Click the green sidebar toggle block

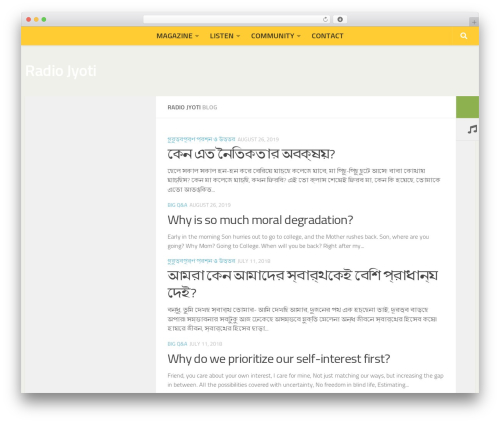(x=467, y=107)
